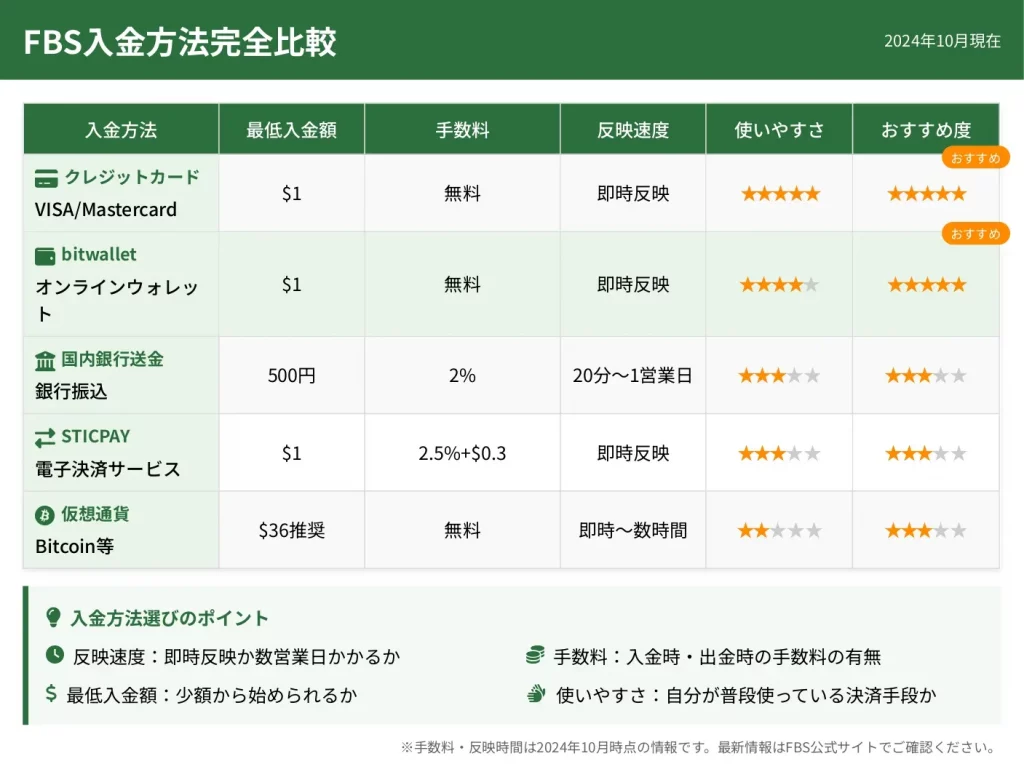Select the 反映速度 column header
Screen dimensions: 1024x780
click(x=633, y=130)
